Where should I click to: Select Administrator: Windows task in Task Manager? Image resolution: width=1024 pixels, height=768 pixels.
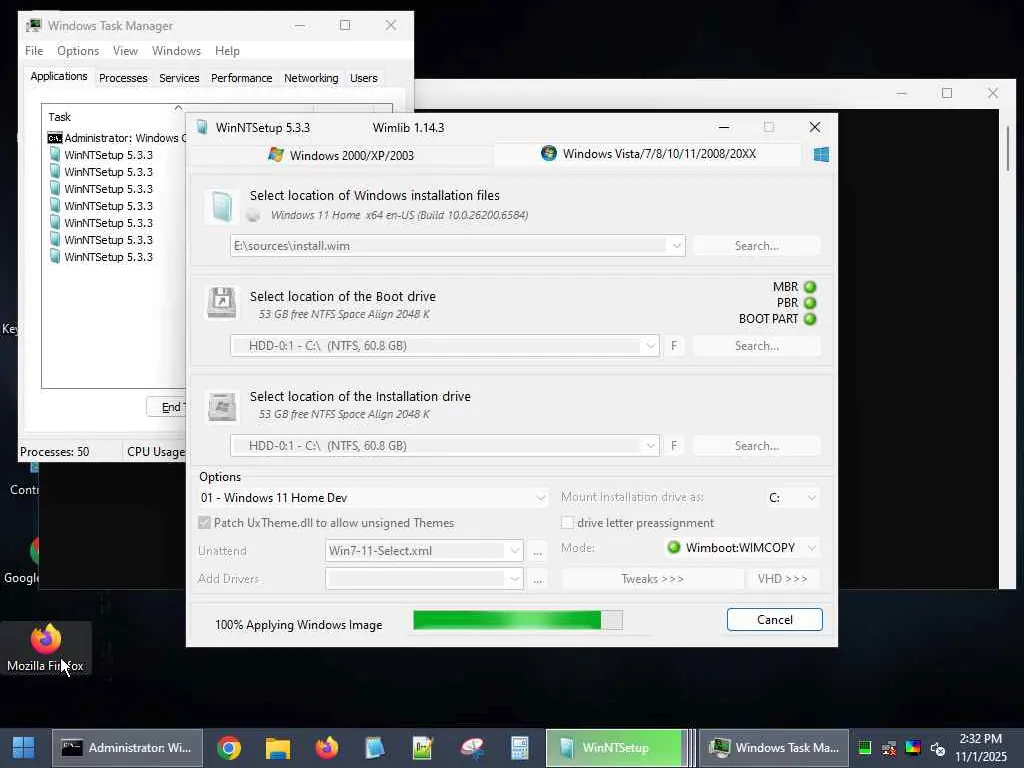(117, 138)
